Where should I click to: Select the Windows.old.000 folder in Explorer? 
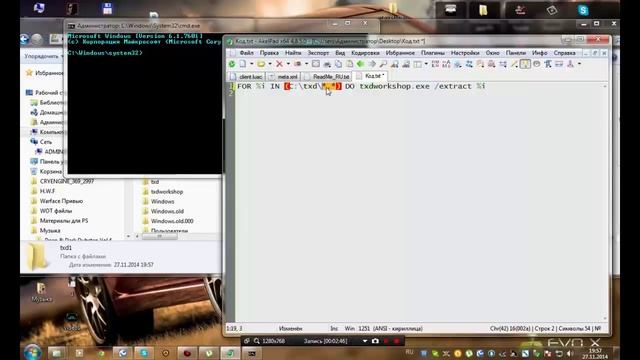click(168, 221)
